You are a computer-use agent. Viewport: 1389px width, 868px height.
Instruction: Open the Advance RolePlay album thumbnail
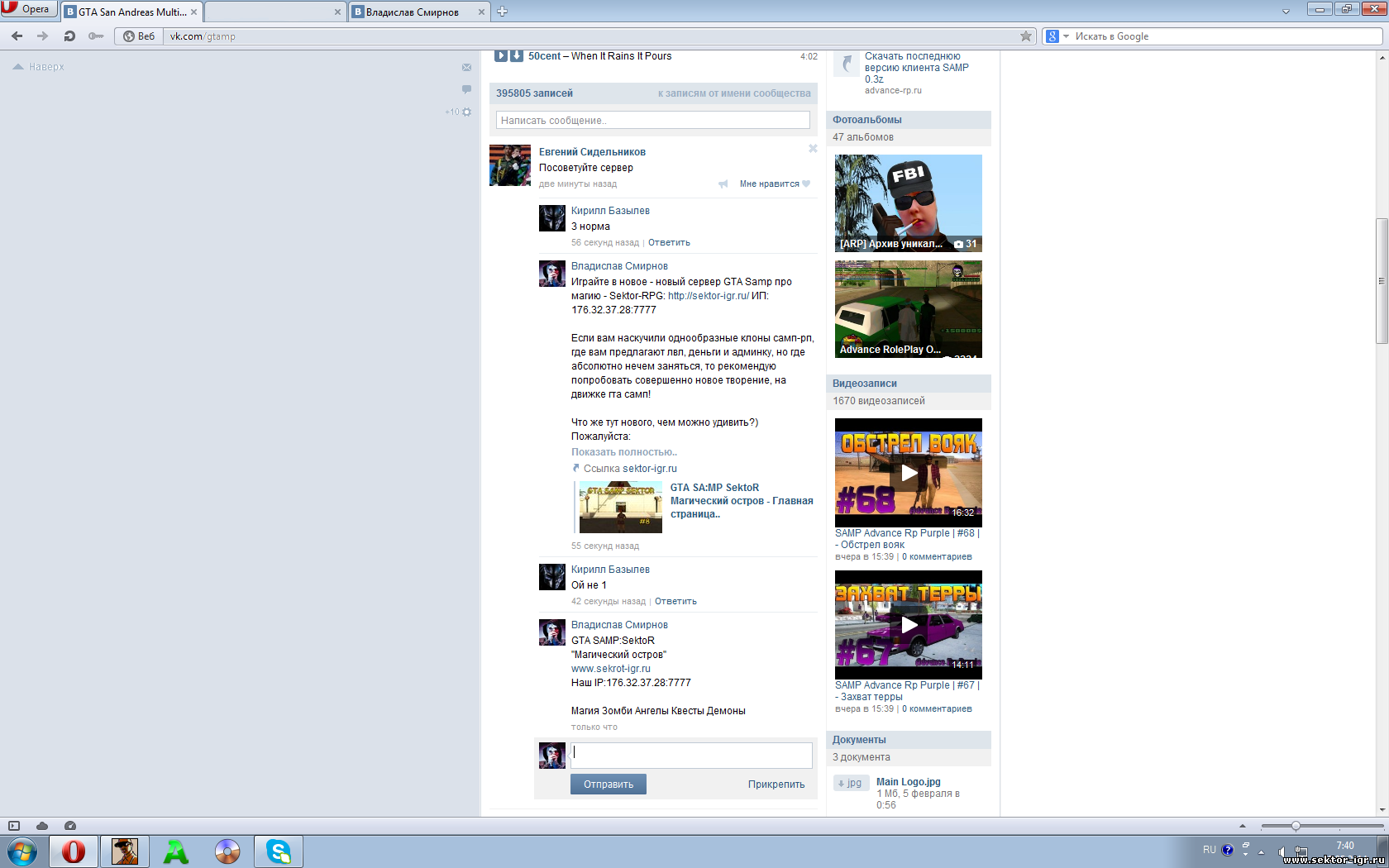pyautogui.click(x=909, y=309)
